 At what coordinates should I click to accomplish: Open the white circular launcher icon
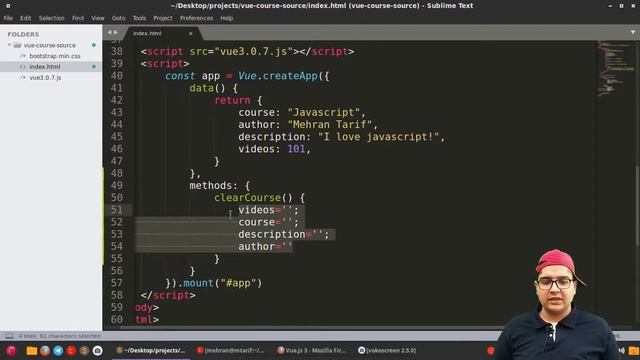coord(97,350)
